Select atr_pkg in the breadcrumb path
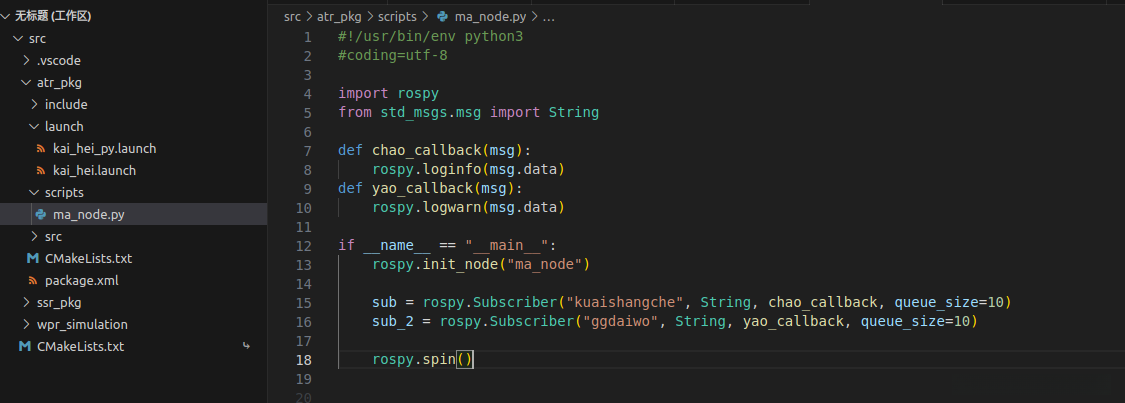This screenshot has width=1125, height=403. (x=337, y=16)
